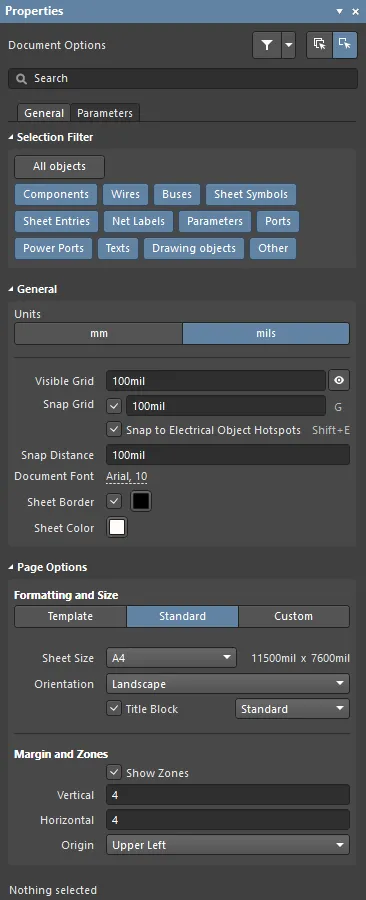366x900 pixels.
Task: Click the All objects button
Action: (60, 166)
